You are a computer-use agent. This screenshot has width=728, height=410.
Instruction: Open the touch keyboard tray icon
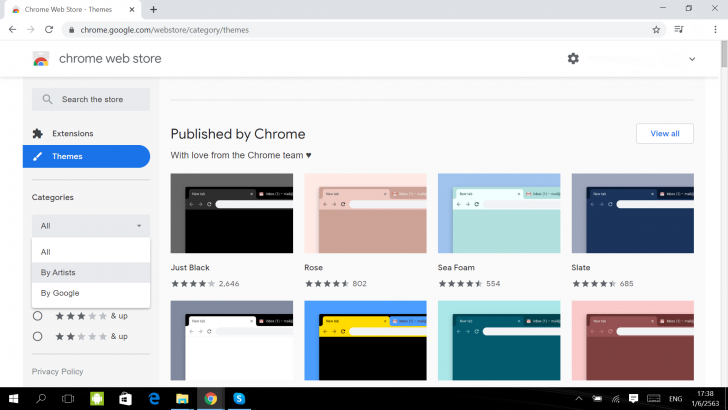[x=654, y=398]
